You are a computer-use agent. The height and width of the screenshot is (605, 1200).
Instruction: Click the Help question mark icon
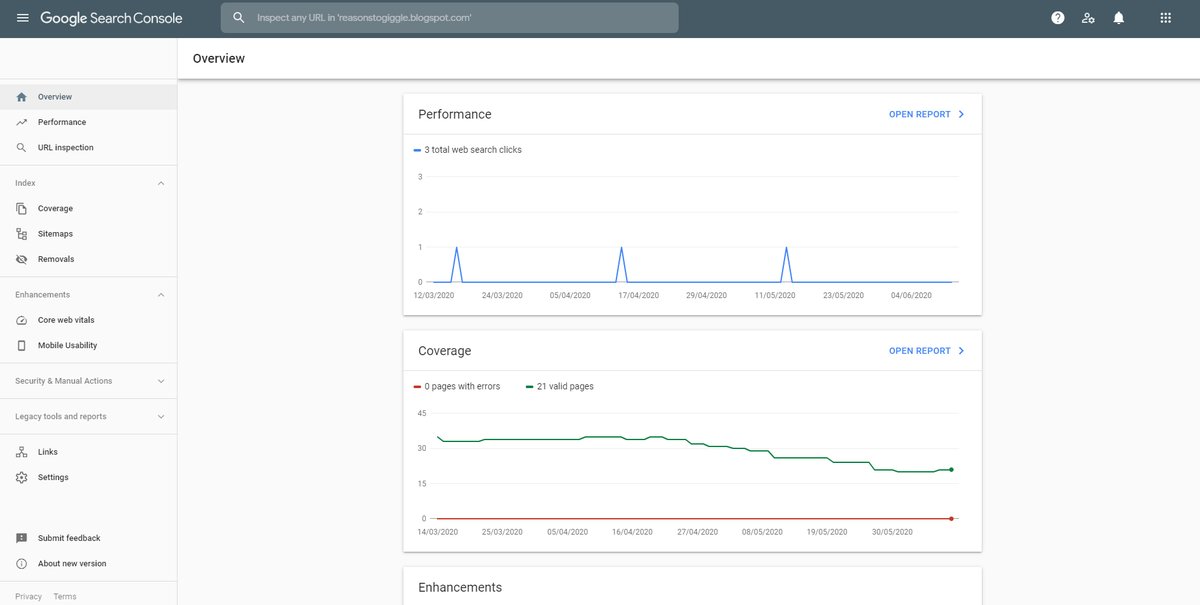point(1058,18)
